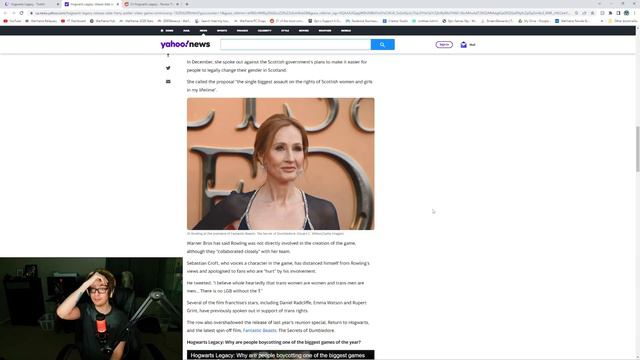Screen dimensions: 640x360
Task: Click paragraph starting 'She called the proposal'
Action: [280, 86]
